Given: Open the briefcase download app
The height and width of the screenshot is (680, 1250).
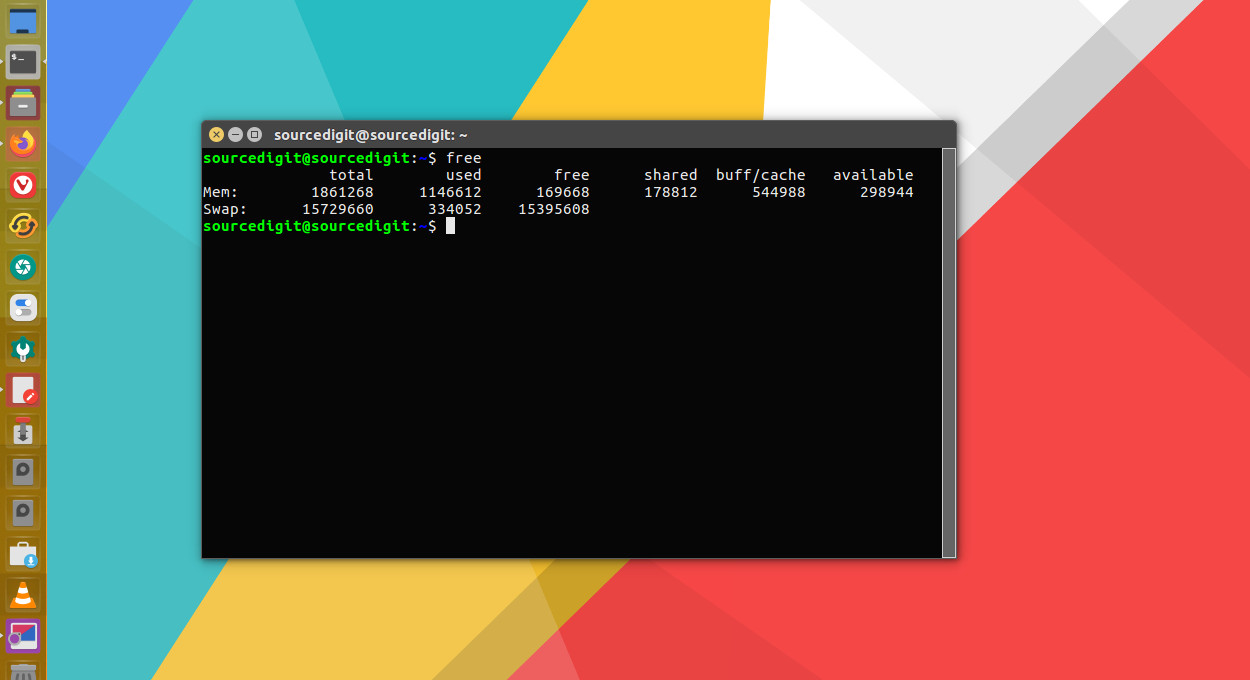Looking at the screenshot, I should click(x=22, y=553).
